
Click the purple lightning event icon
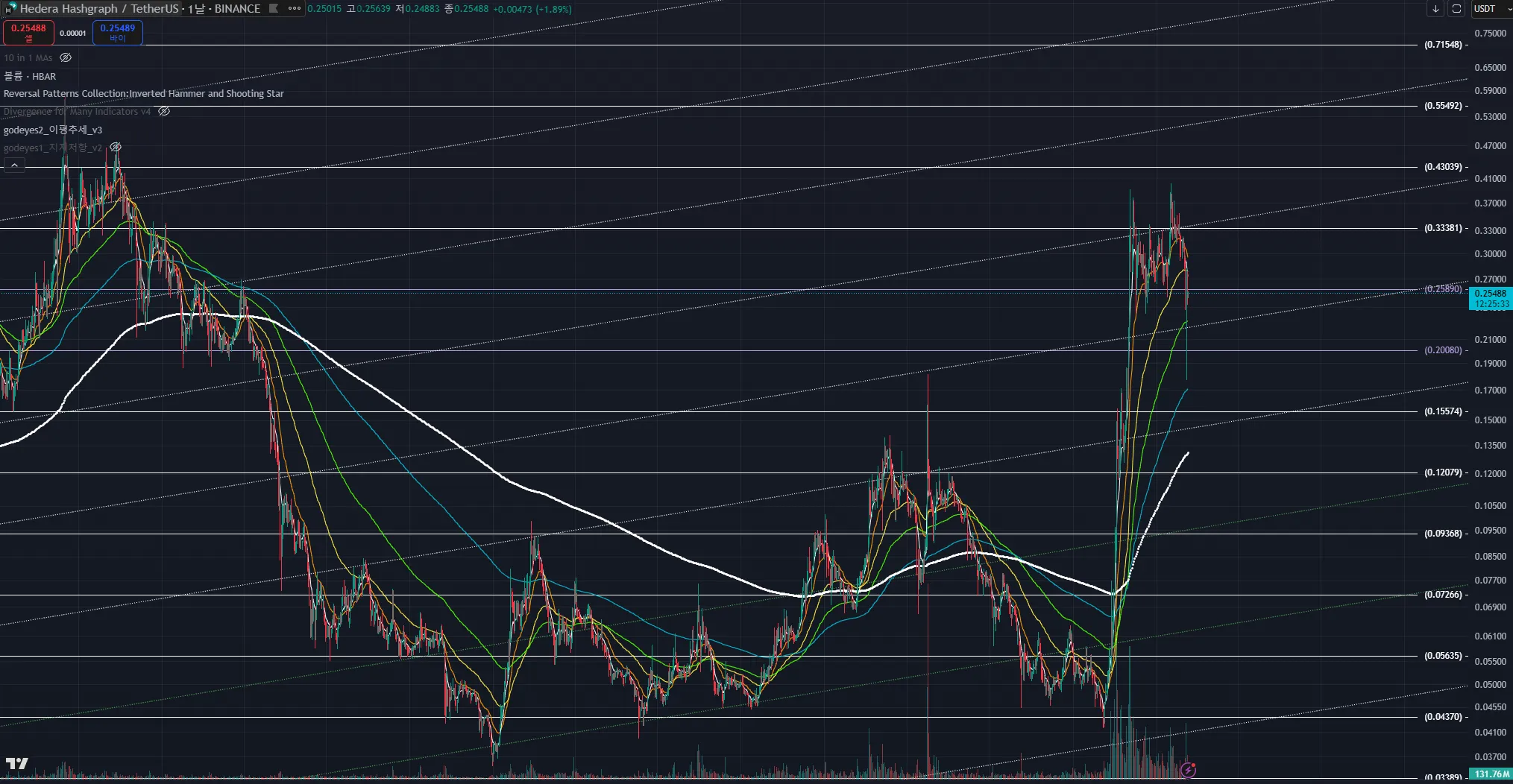(x=1188, y=770)
